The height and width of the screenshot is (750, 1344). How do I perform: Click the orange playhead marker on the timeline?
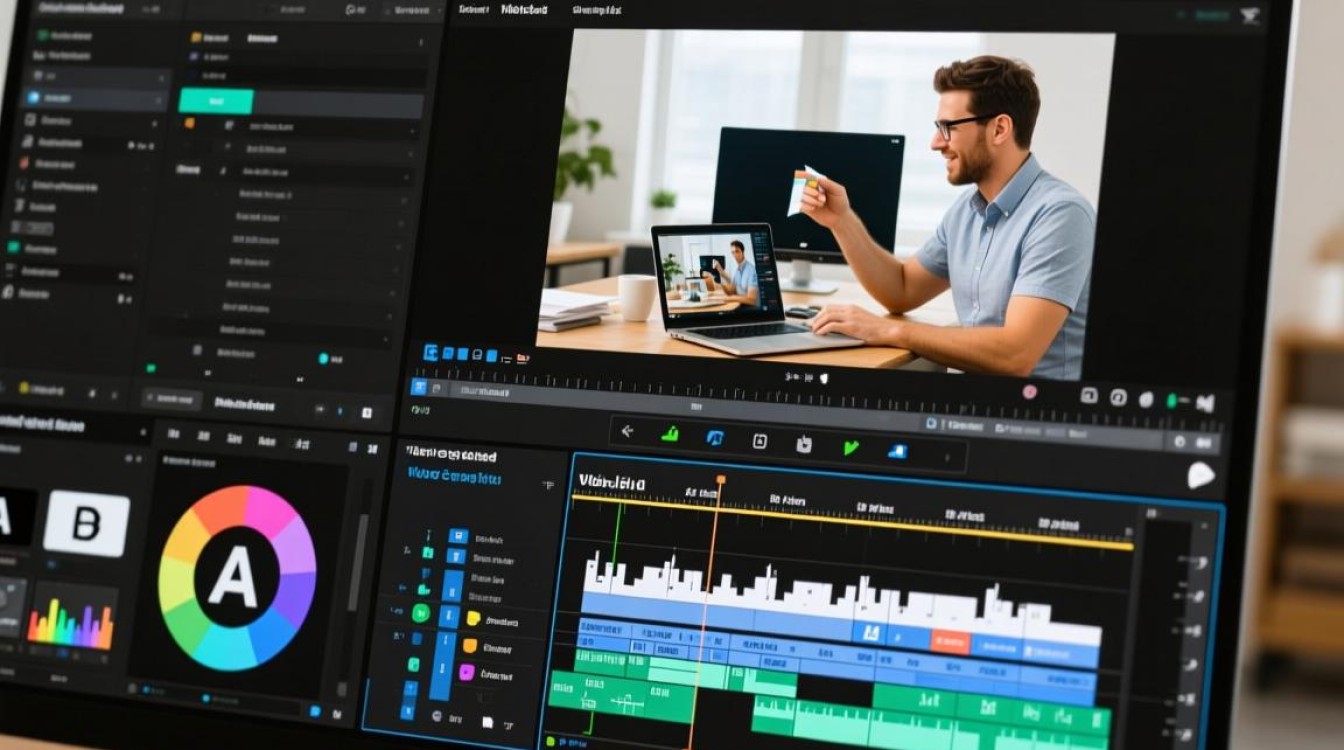click(720, 481)
